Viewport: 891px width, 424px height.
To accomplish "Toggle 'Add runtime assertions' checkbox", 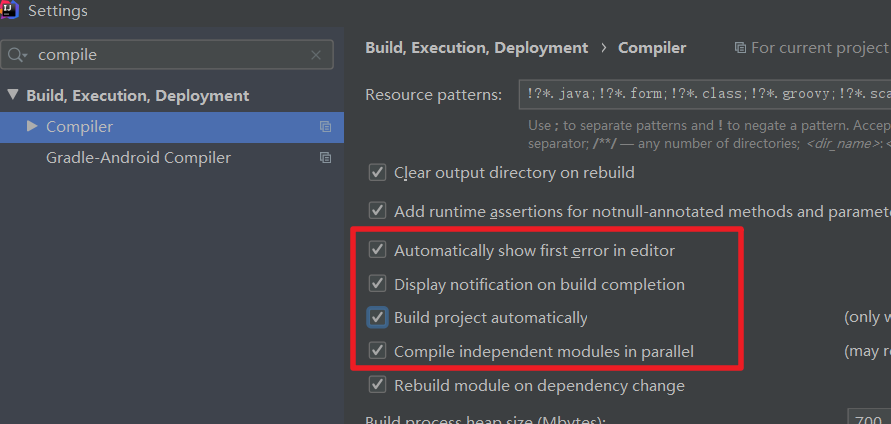I will [x=377, y=211].
